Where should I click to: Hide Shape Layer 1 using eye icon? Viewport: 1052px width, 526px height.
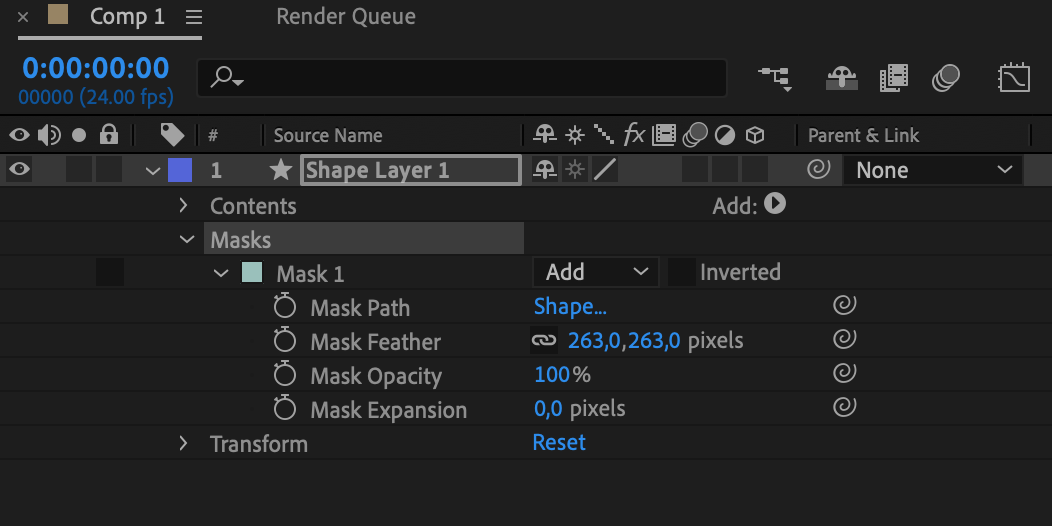pos(19,170)
